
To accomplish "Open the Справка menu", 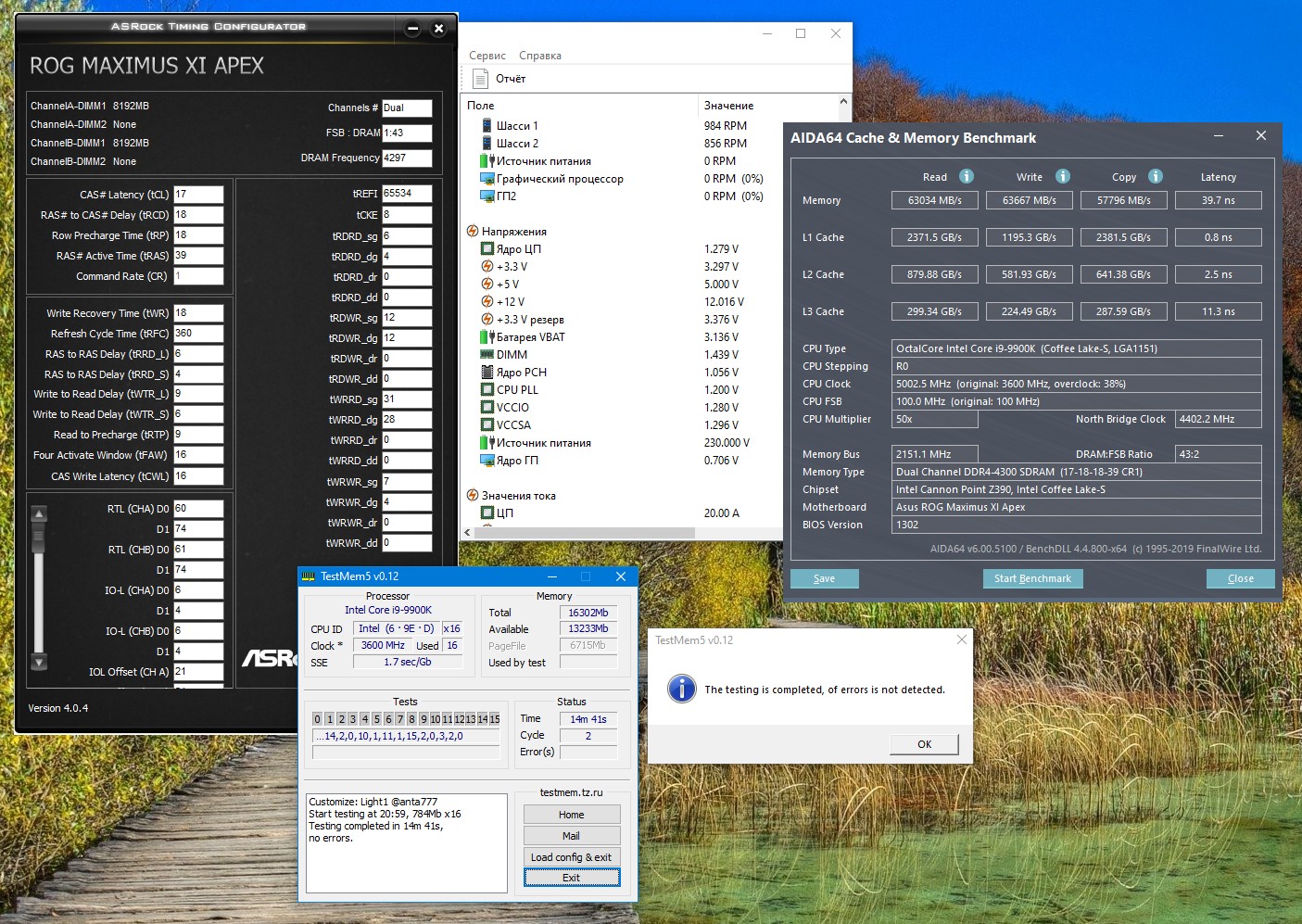I will click(x=540, y=56).
